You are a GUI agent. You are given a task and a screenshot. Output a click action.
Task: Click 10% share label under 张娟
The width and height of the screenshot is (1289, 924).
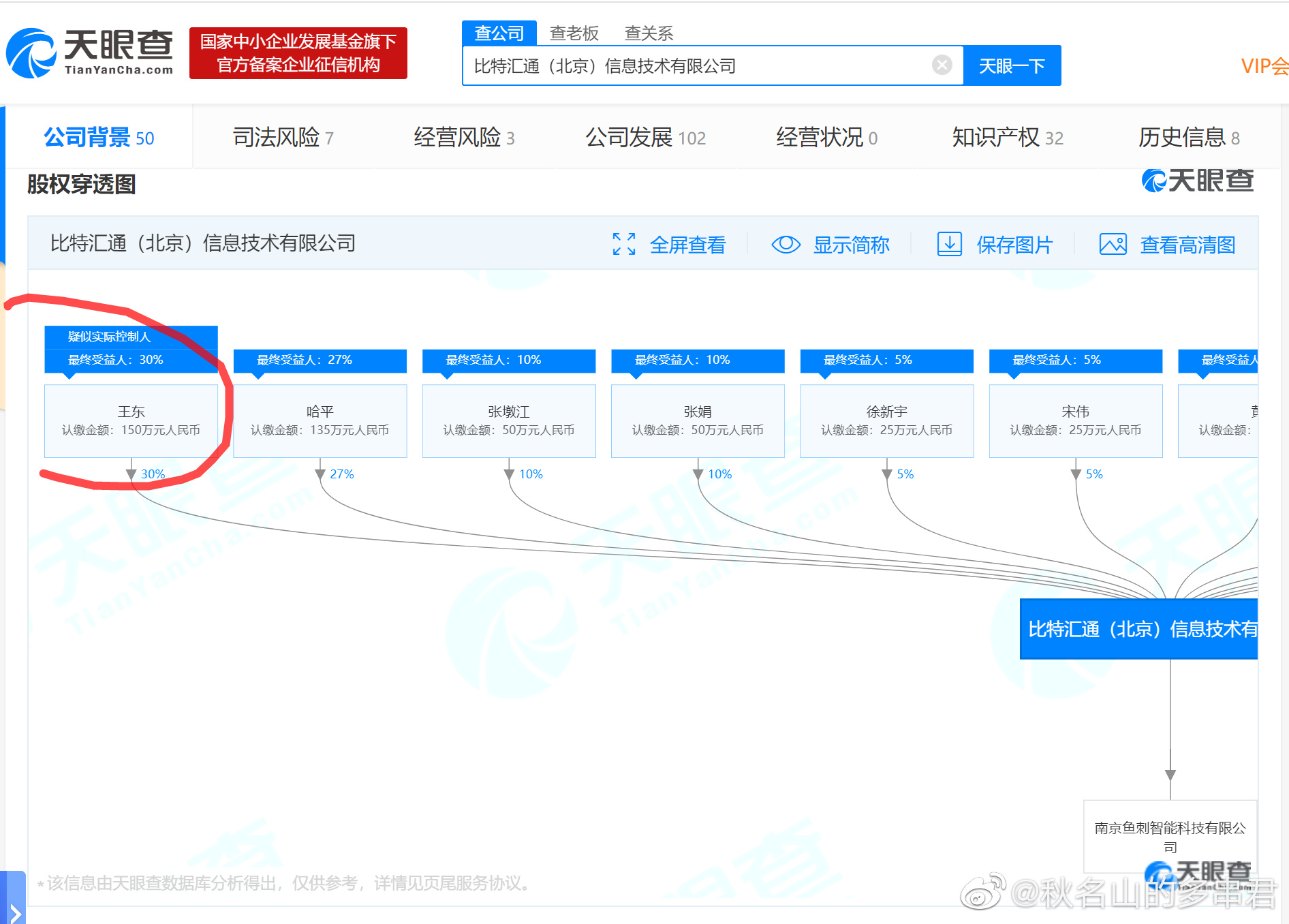[719, 474]
